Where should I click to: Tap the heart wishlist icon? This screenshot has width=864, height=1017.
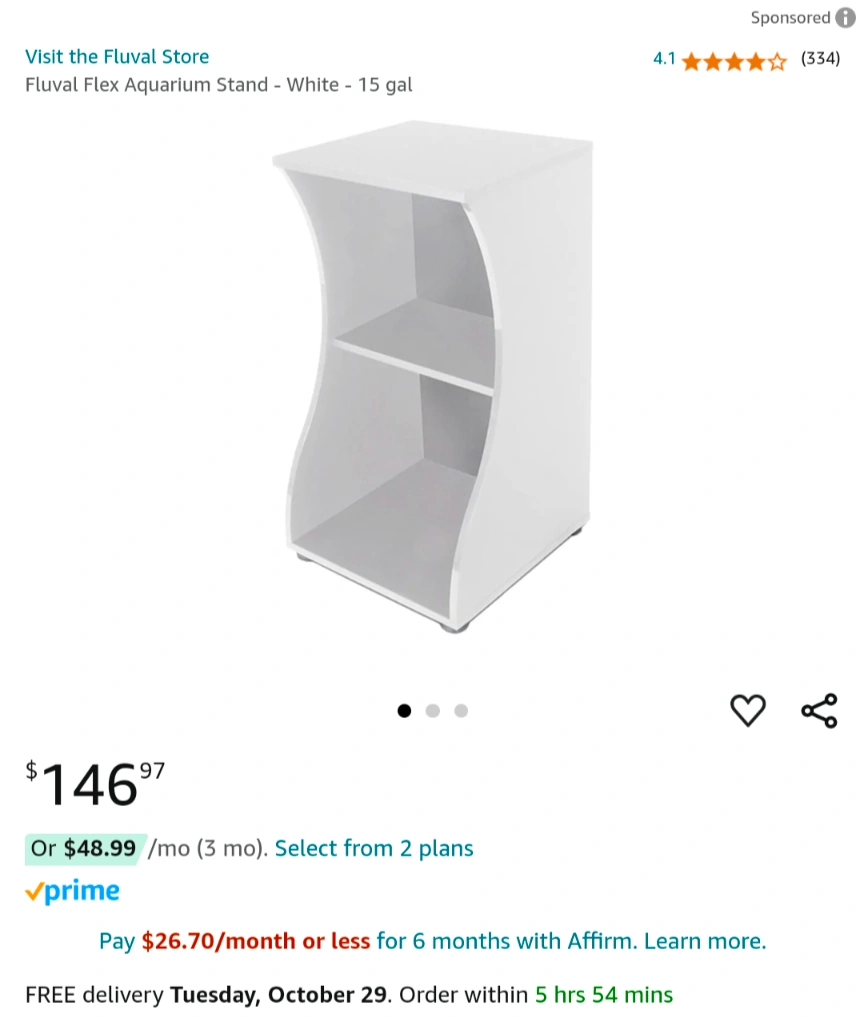pos(748,710)
